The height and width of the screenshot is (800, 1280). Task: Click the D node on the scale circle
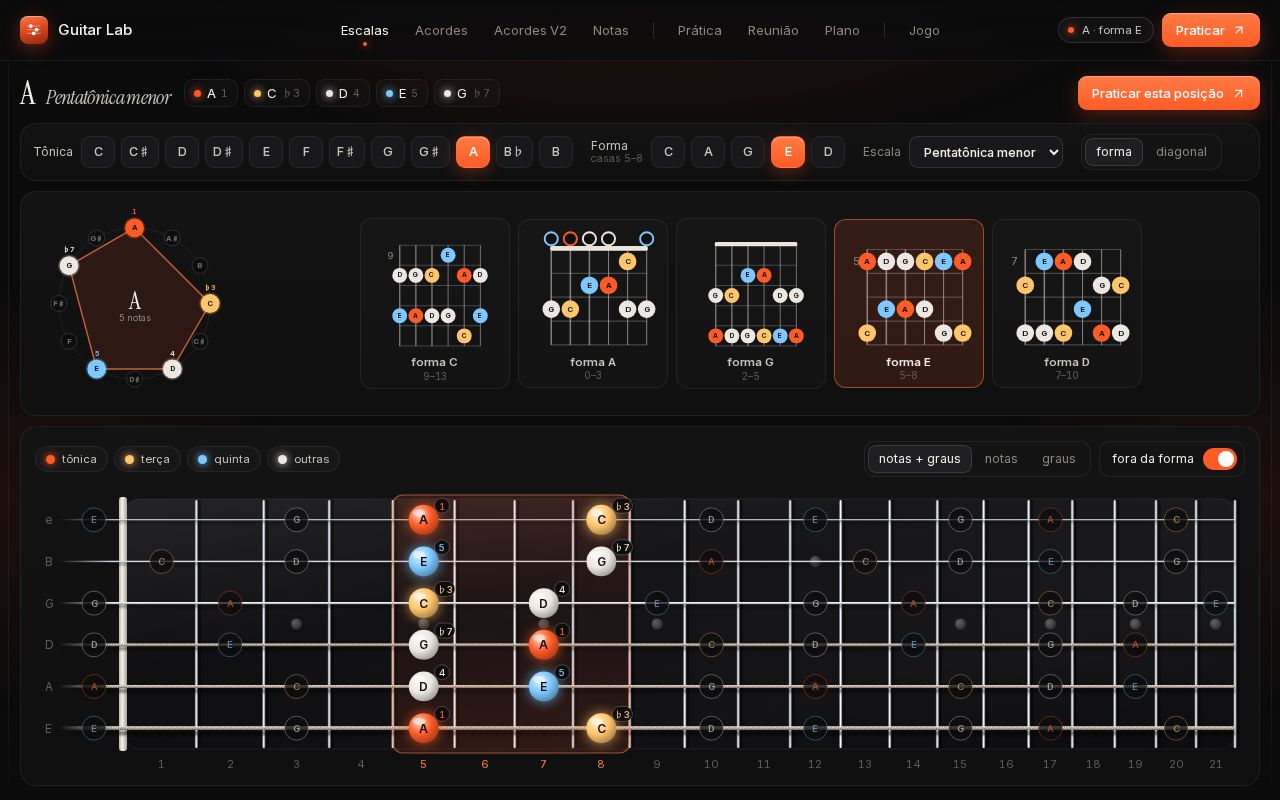click(x=172, y=369)
